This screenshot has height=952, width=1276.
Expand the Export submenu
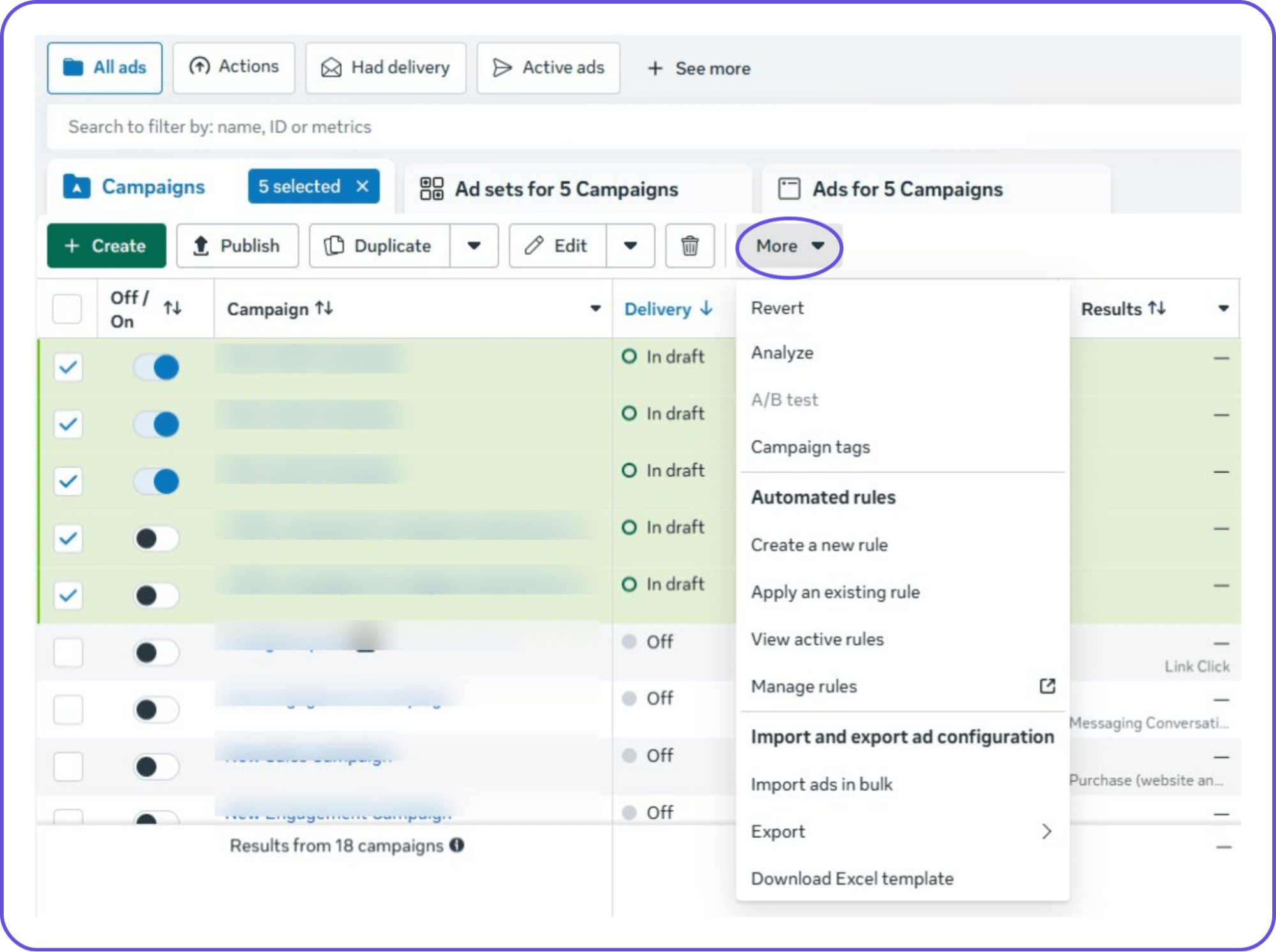(903, 831)
